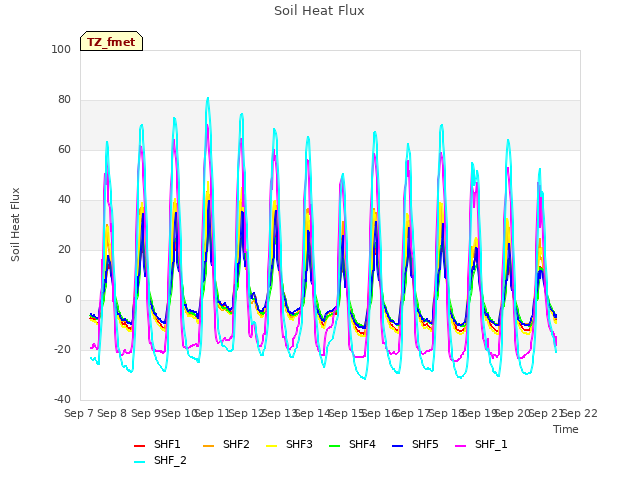
Task: Click the SHF1 red legend swatch
Action: coord(140,446)
